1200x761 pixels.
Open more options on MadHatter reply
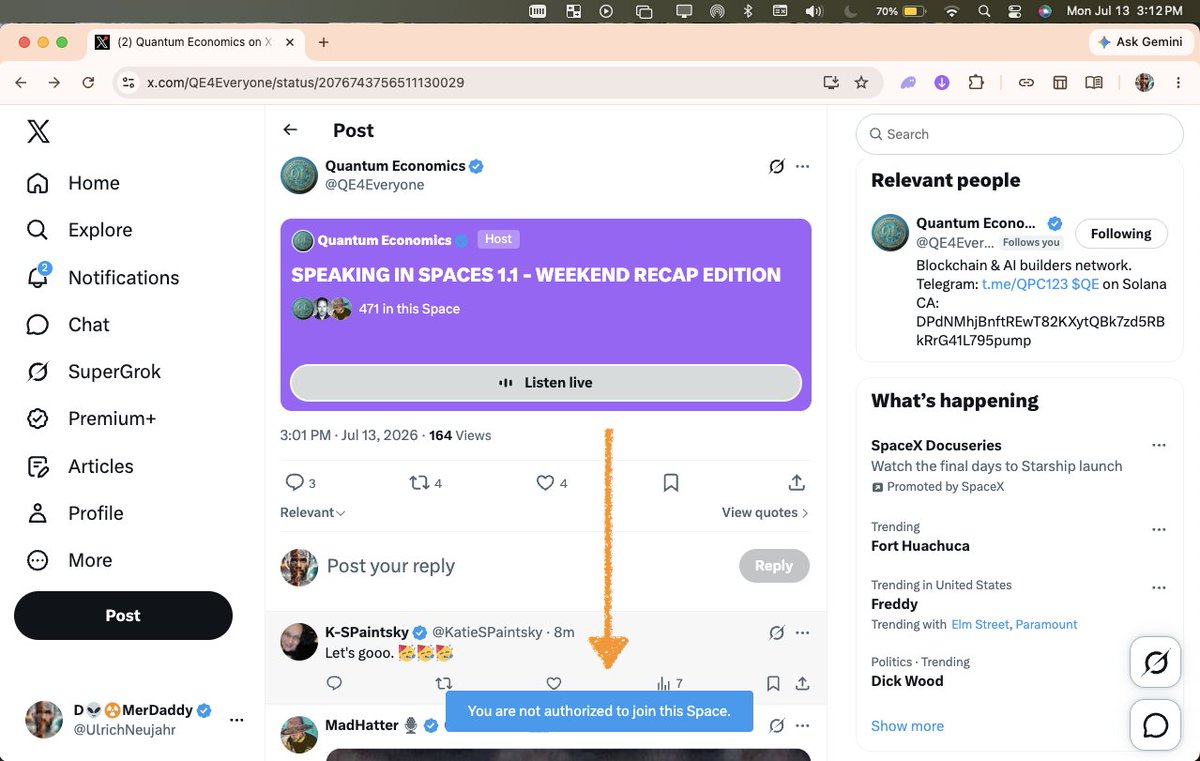[x=802, y=725]
